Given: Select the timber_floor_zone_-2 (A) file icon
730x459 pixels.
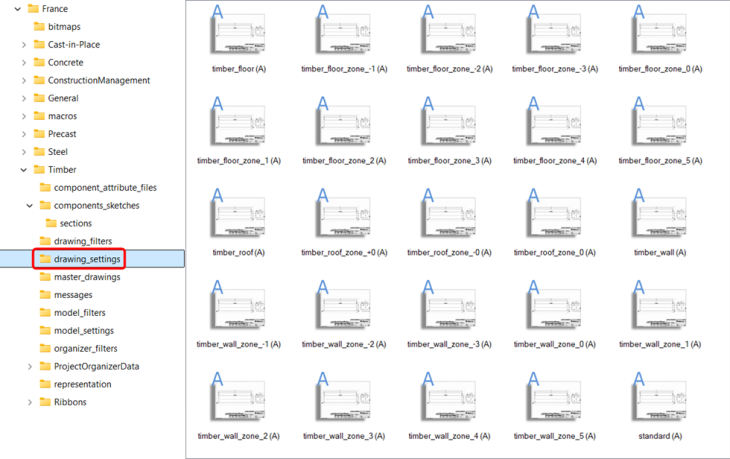Looking at the screenshot, I should (x=449, y=30).
